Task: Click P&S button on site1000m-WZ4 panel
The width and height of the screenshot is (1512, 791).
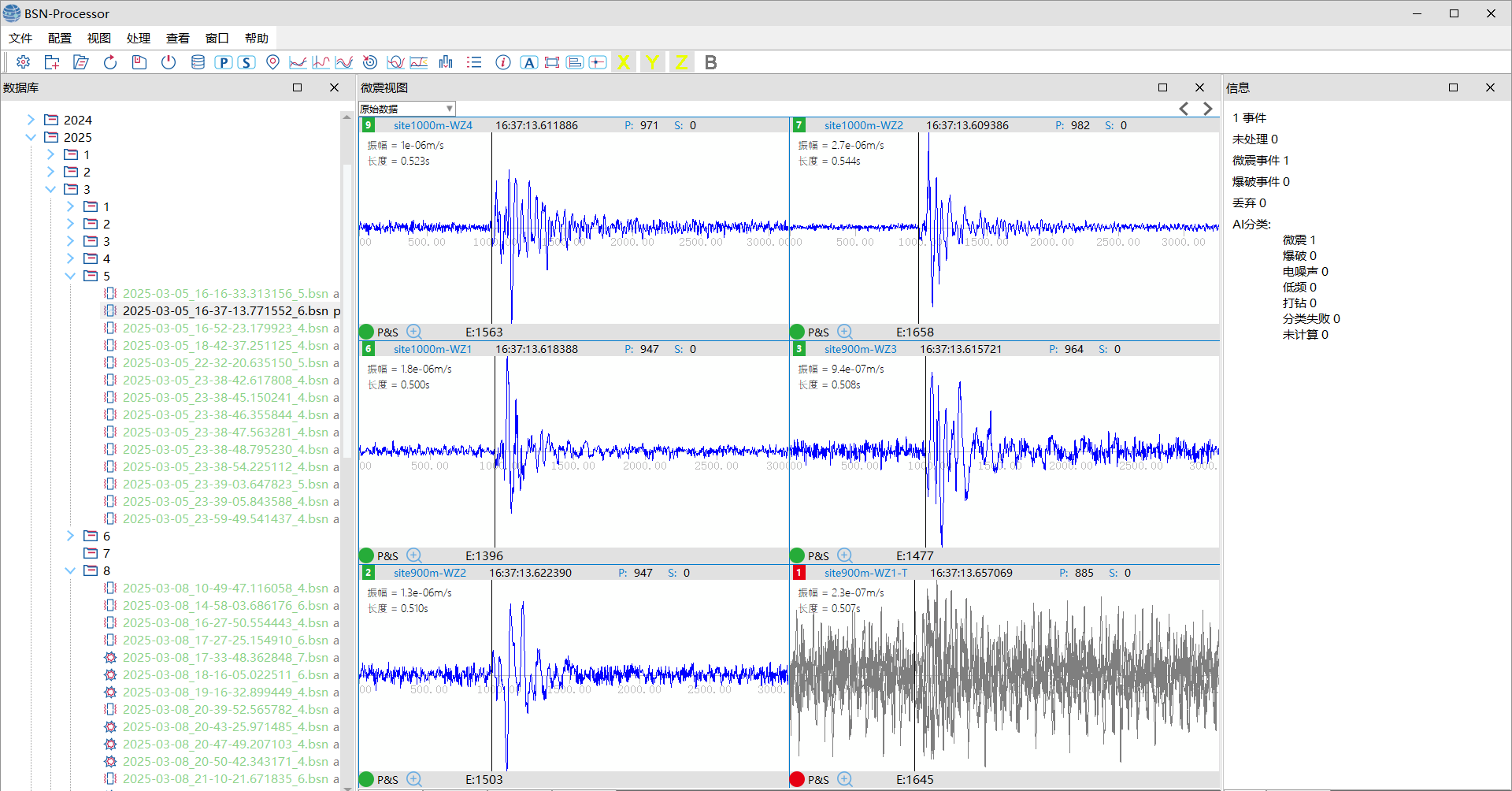Action: pyautogui.click(x=387, y=332)
